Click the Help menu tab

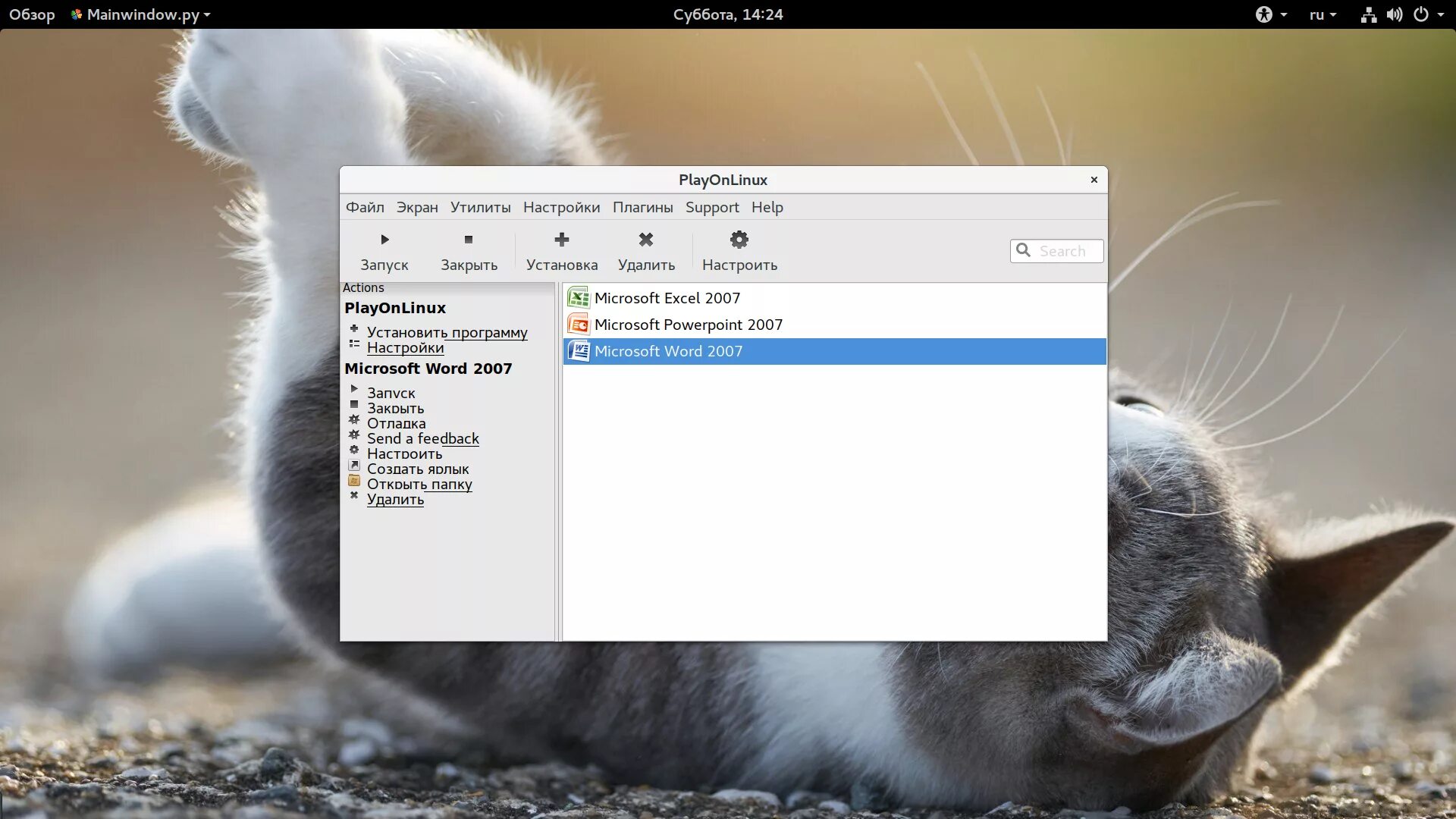tap(767, 207)
